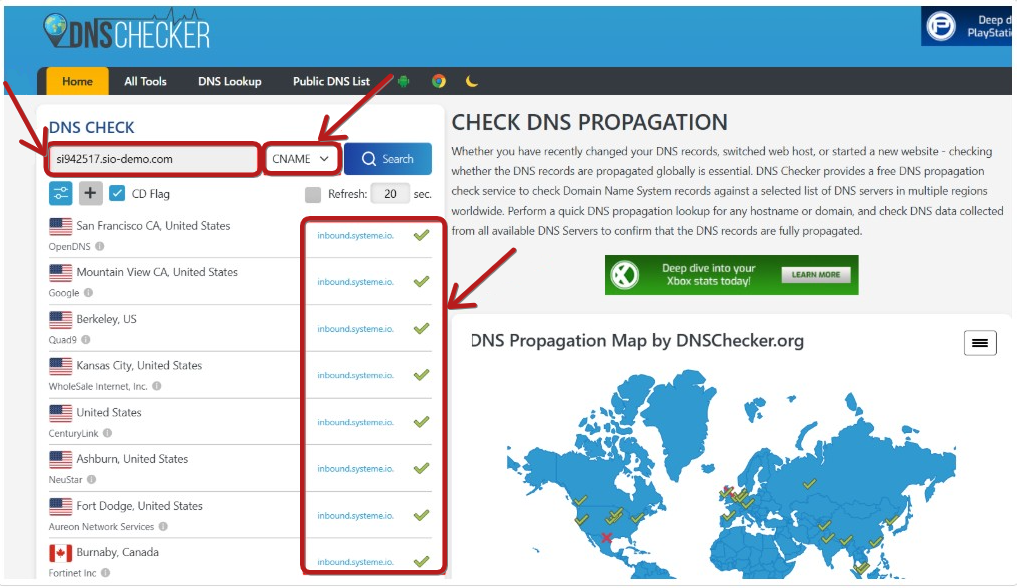Go to the DNS Lookup tab

pyautogui.click(x=230, y=82)
